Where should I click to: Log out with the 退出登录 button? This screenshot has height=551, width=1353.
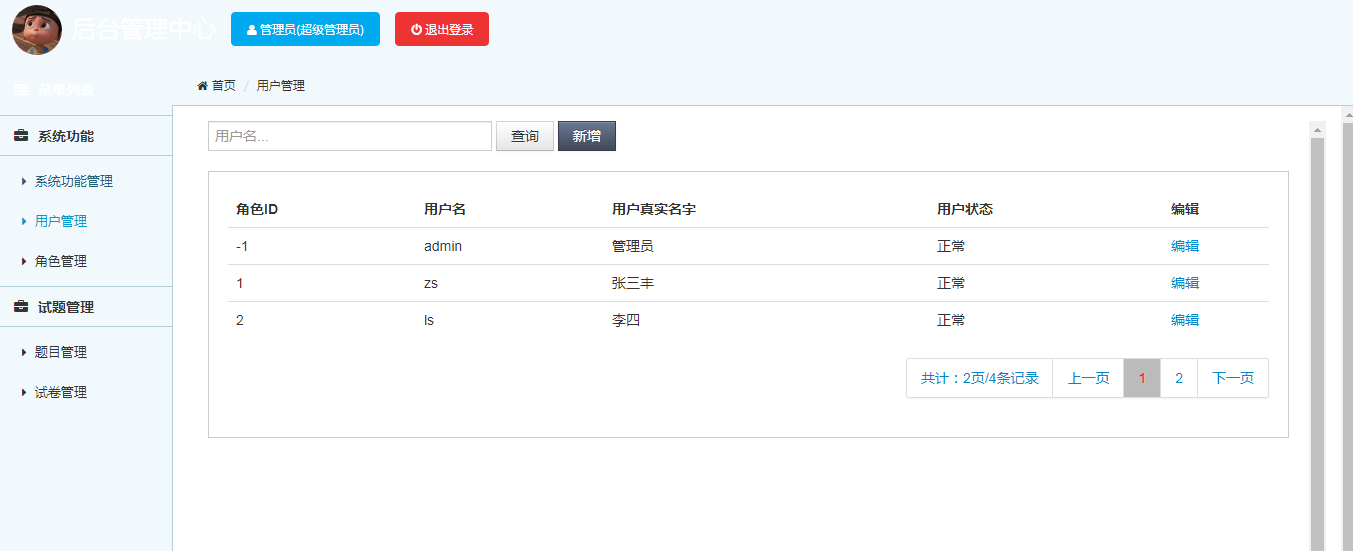(442, 29)
